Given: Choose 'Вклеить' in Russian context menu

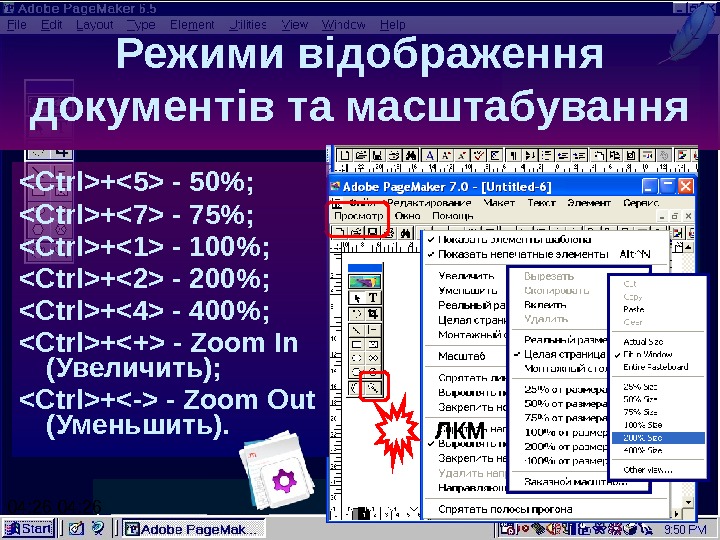Looking at the screenshot, I should (559, 305).
